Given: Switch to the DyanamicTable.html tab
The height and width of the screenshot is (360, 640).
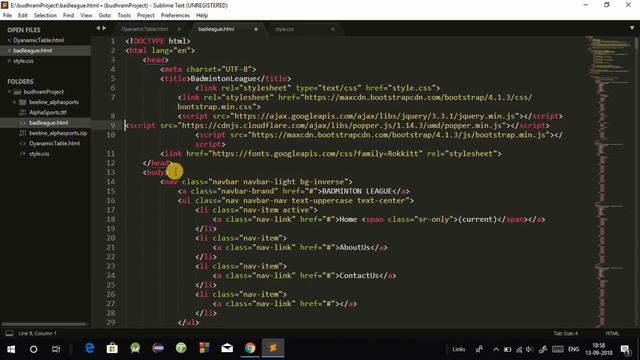Looking at the screenshot, I should (x=145, y=29).
